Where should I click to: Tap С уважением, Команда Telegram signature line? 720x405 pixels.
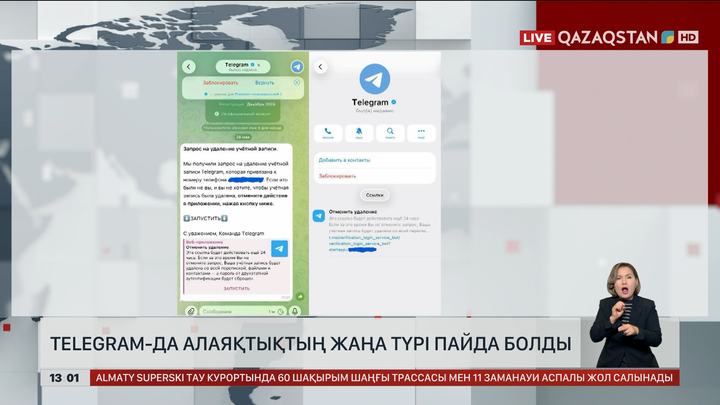pyautogui.click(x=224, y=233)
